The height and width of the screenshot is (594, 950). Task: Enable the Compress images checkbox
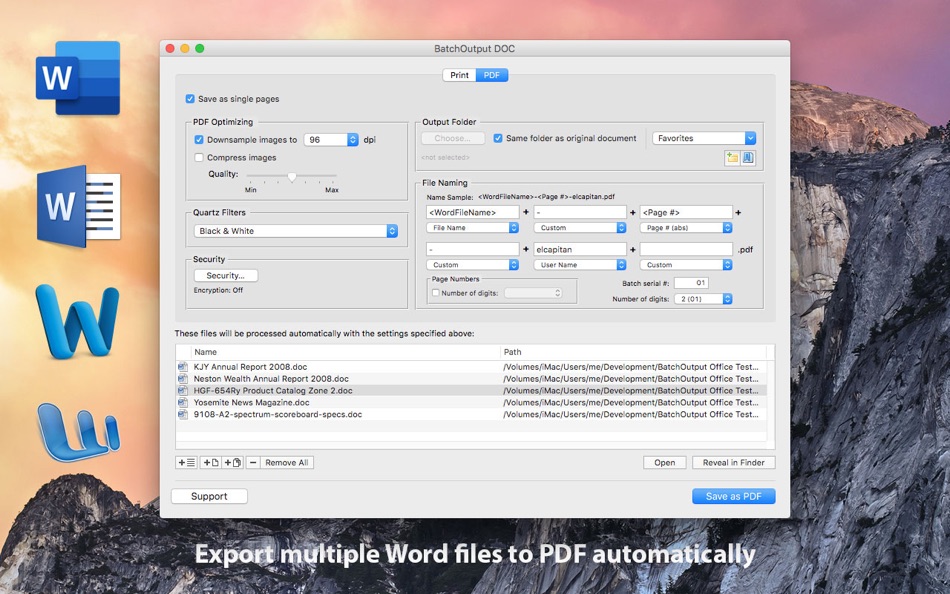[x=199, y=157]
